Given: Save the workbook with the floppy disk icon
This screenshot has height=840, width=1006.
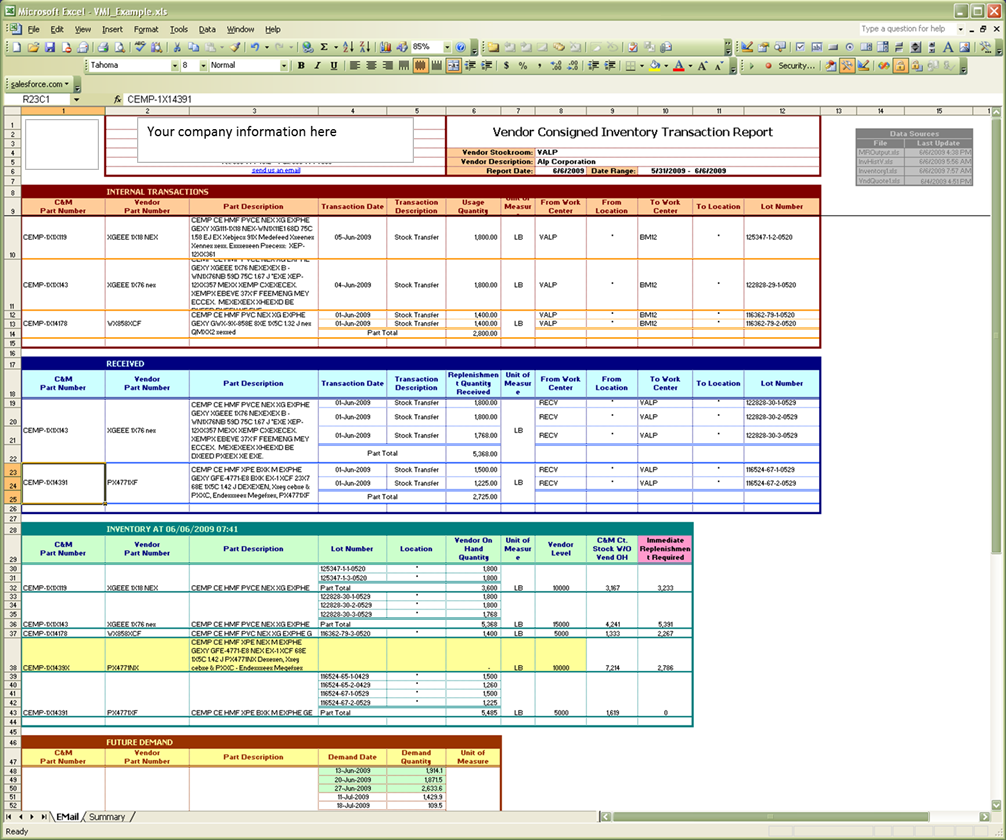Looking at the screenshot, I should [x=50, y=47].
